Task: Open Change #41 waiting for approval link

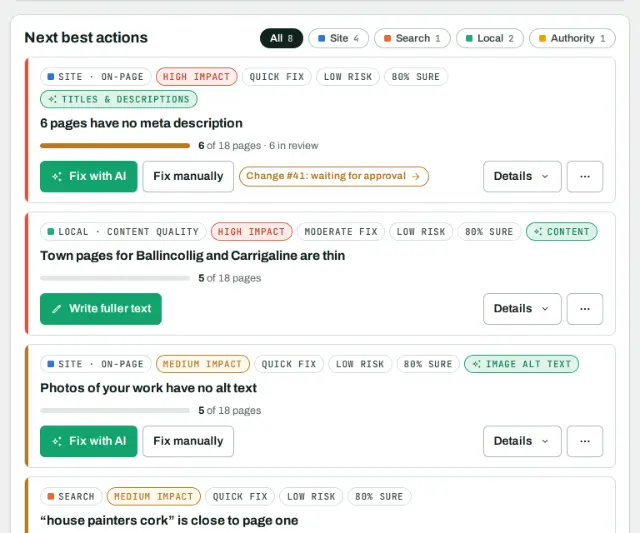Action: point(334,176)
